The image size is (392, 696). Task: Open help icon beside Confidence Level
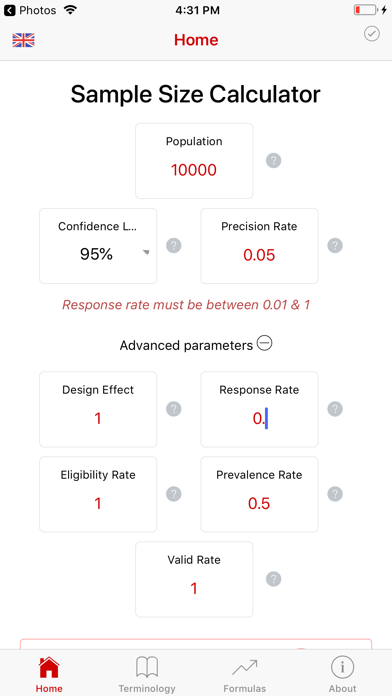coord(174,245)
